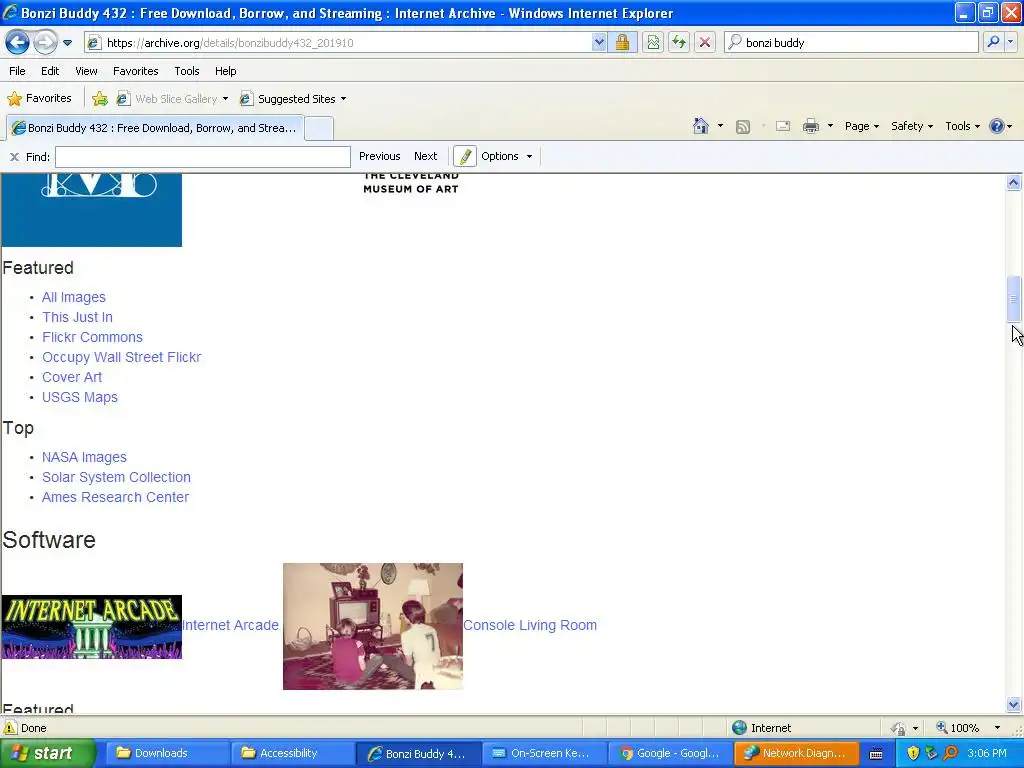Open the recent pages dropdown arrow
Image resolution: width=1024 pixels, height=768 pixels.
(x=67, y=43)
